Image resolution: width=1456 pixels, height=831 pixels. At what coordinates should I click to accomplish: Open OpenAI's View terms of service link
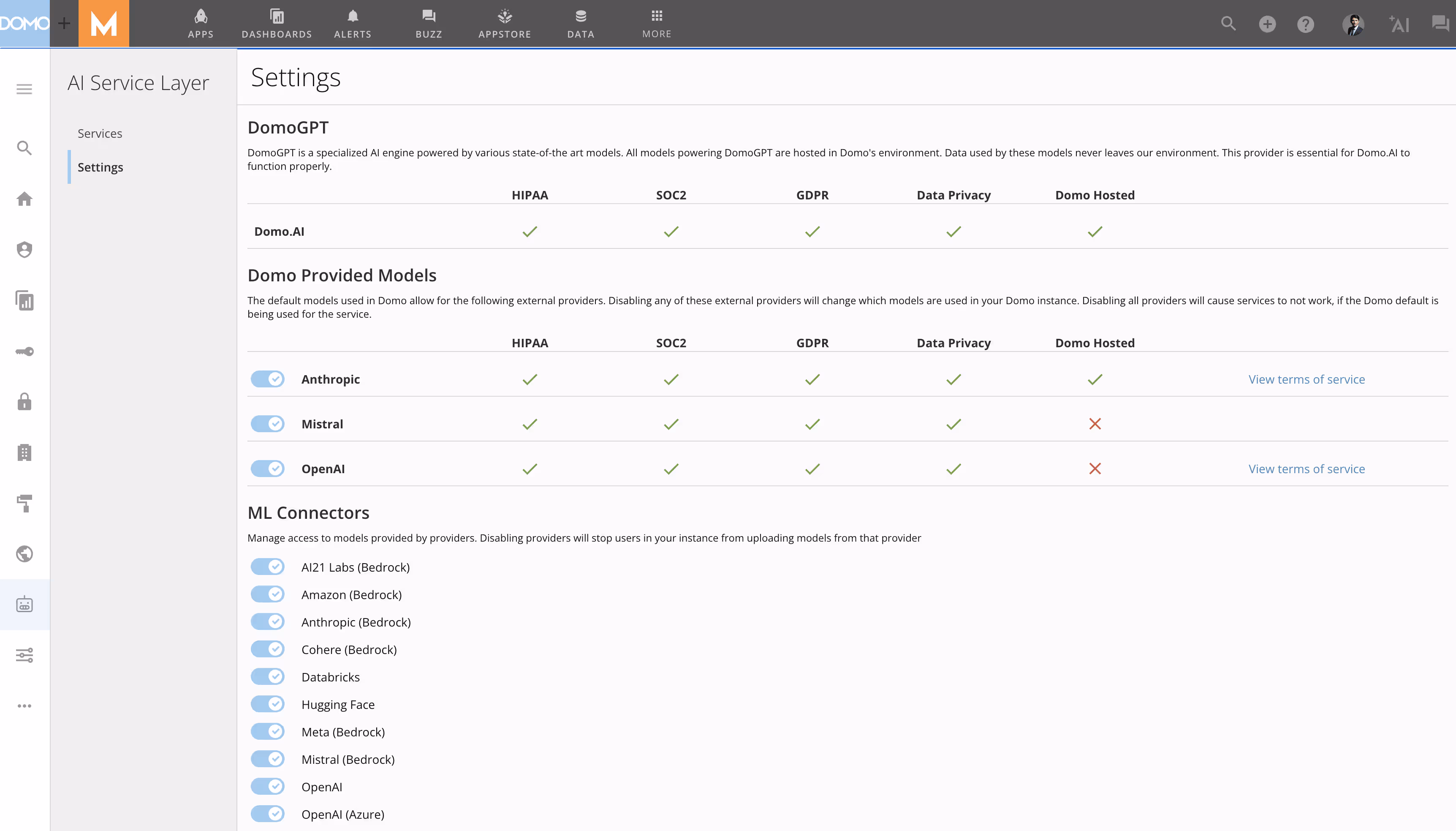[1306, 469]
